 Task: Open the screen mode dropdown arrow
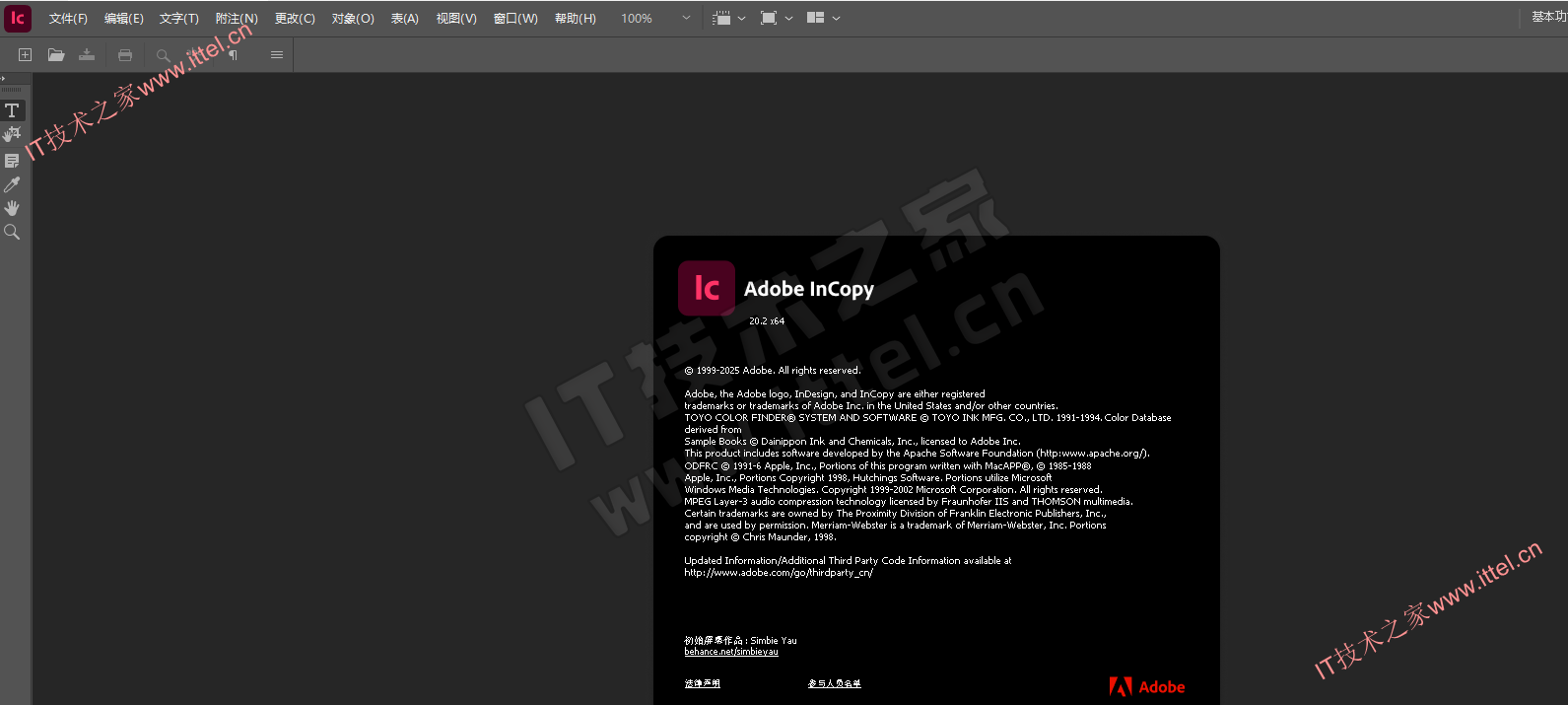(788, 18)
